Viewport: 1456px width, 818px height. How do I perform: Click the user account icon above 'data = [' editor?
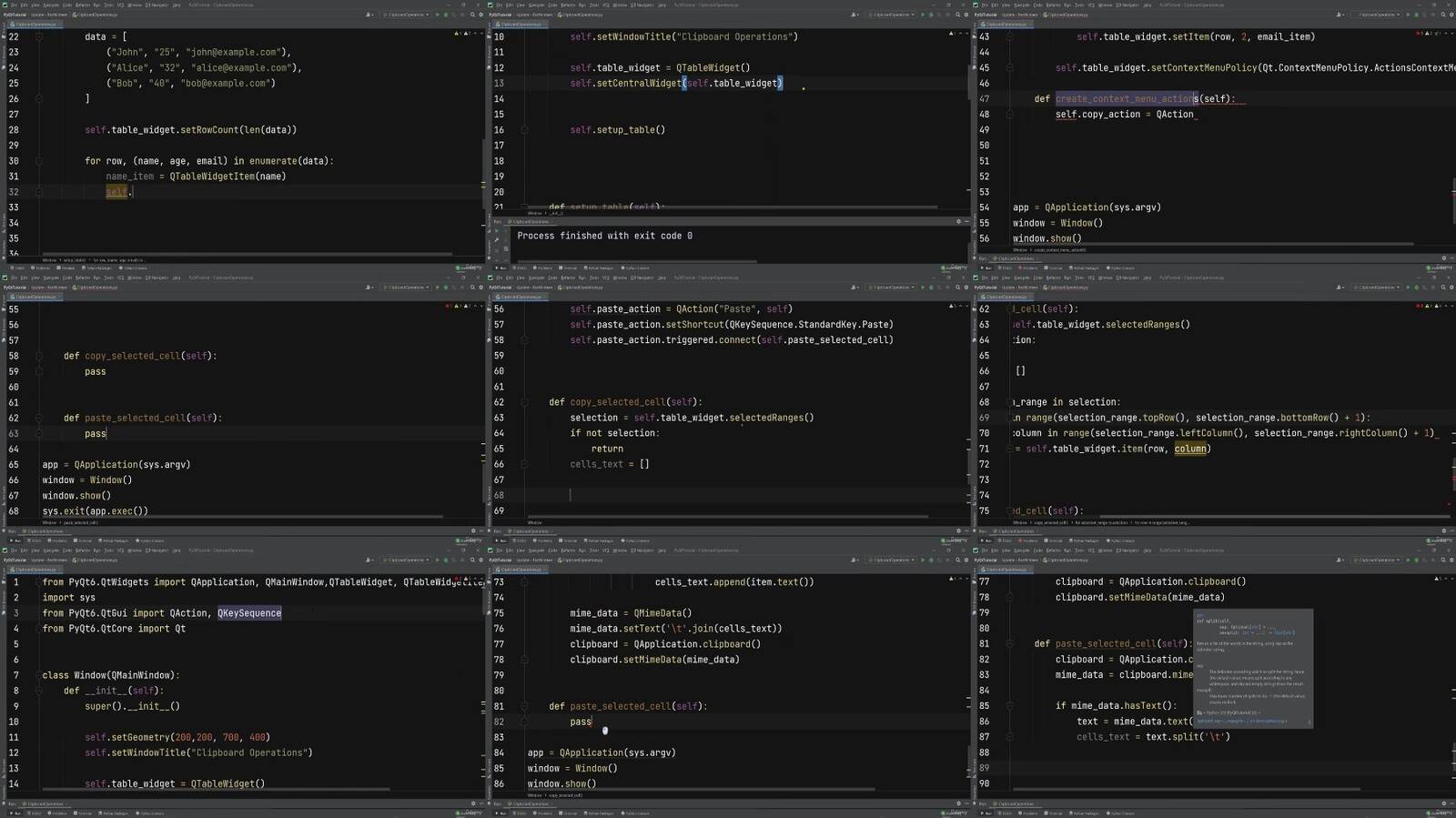(x=368, y=15)
